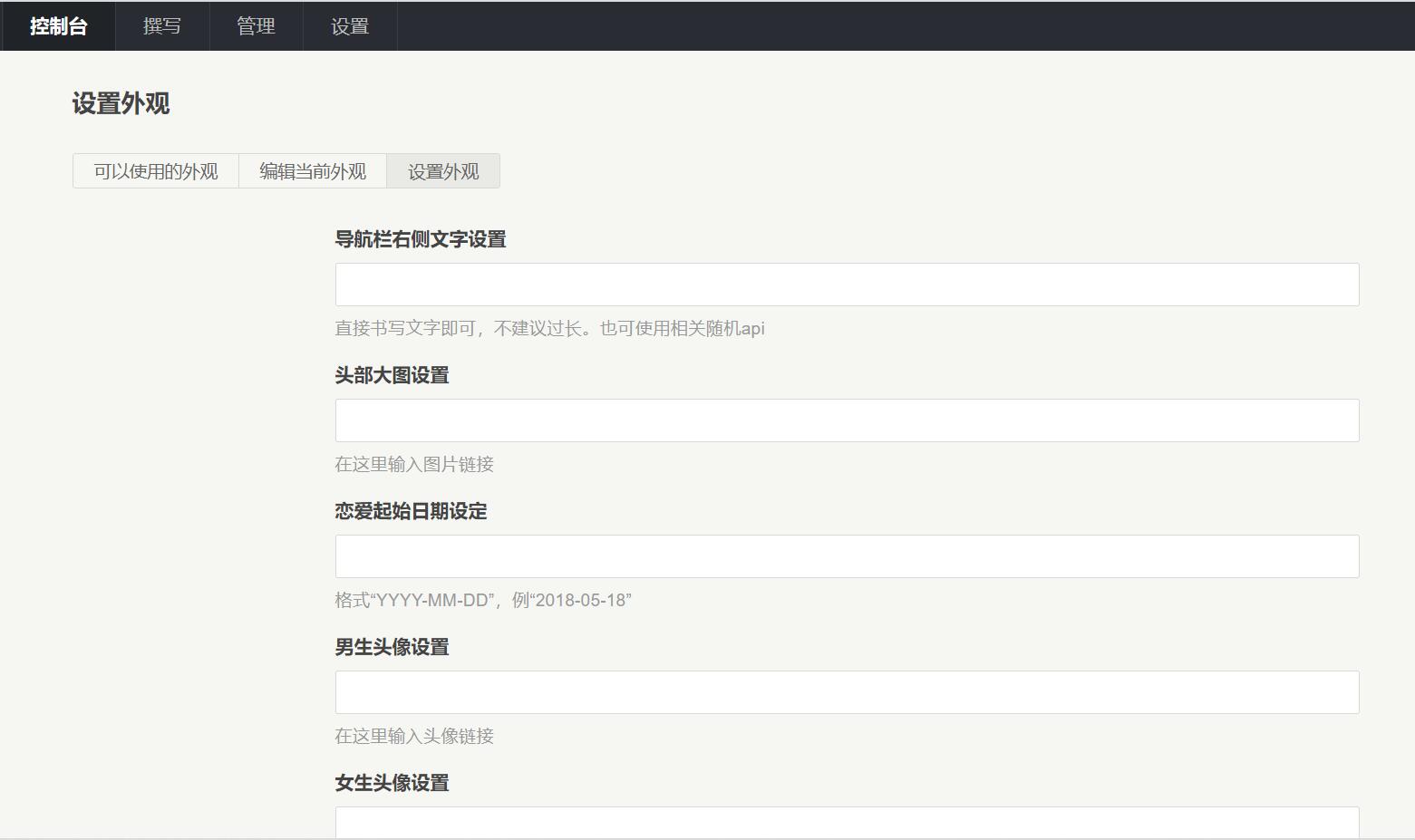Open the 管理 menu

click(x=256, y=26)
